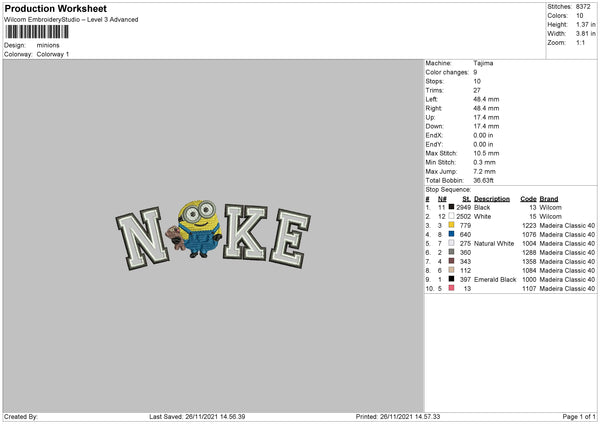Click thread code '1107'

(x=529, y=289)
